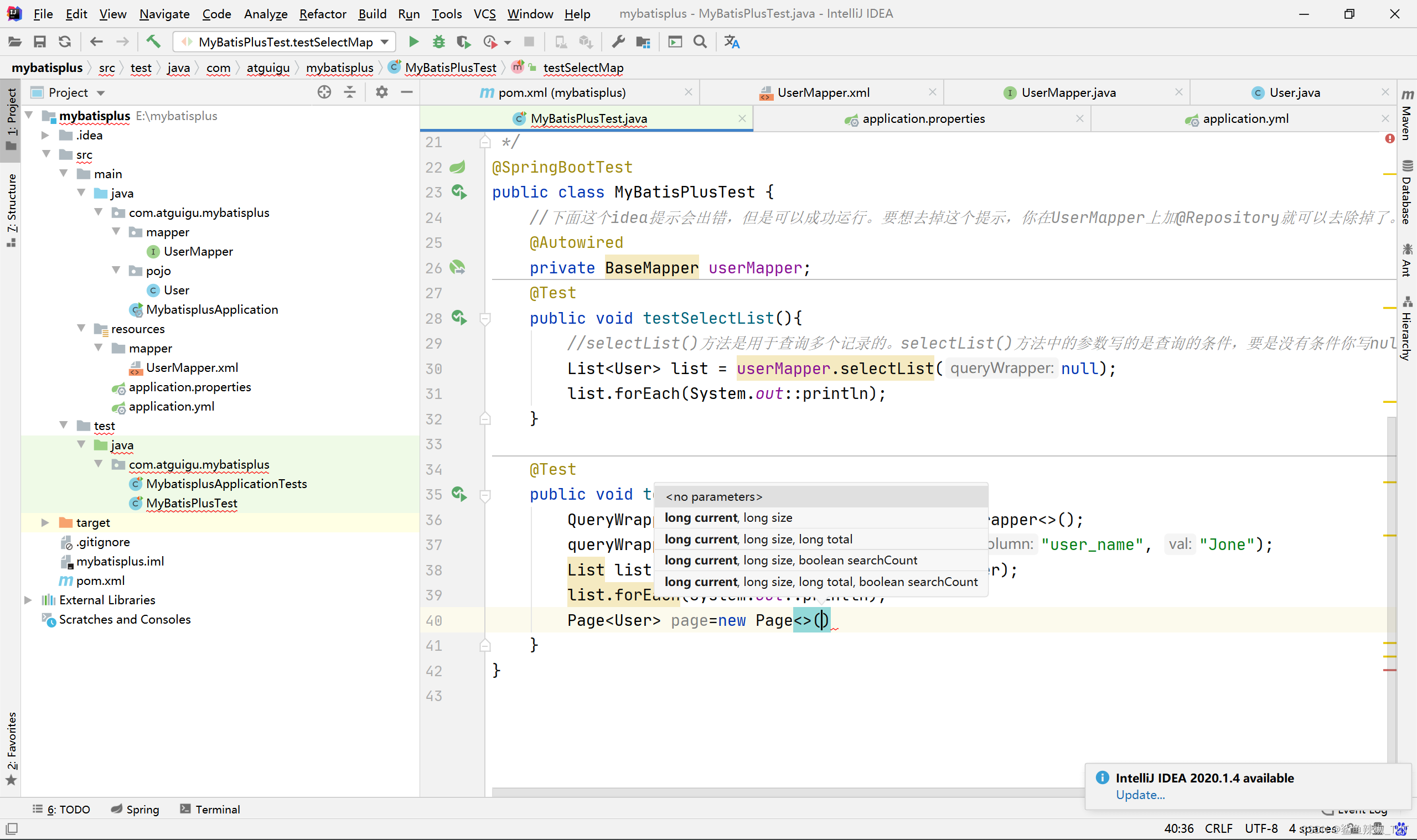Screen dimensions: 1417x840
Task: Collapse the resources folder
Action: coord(81,329)
